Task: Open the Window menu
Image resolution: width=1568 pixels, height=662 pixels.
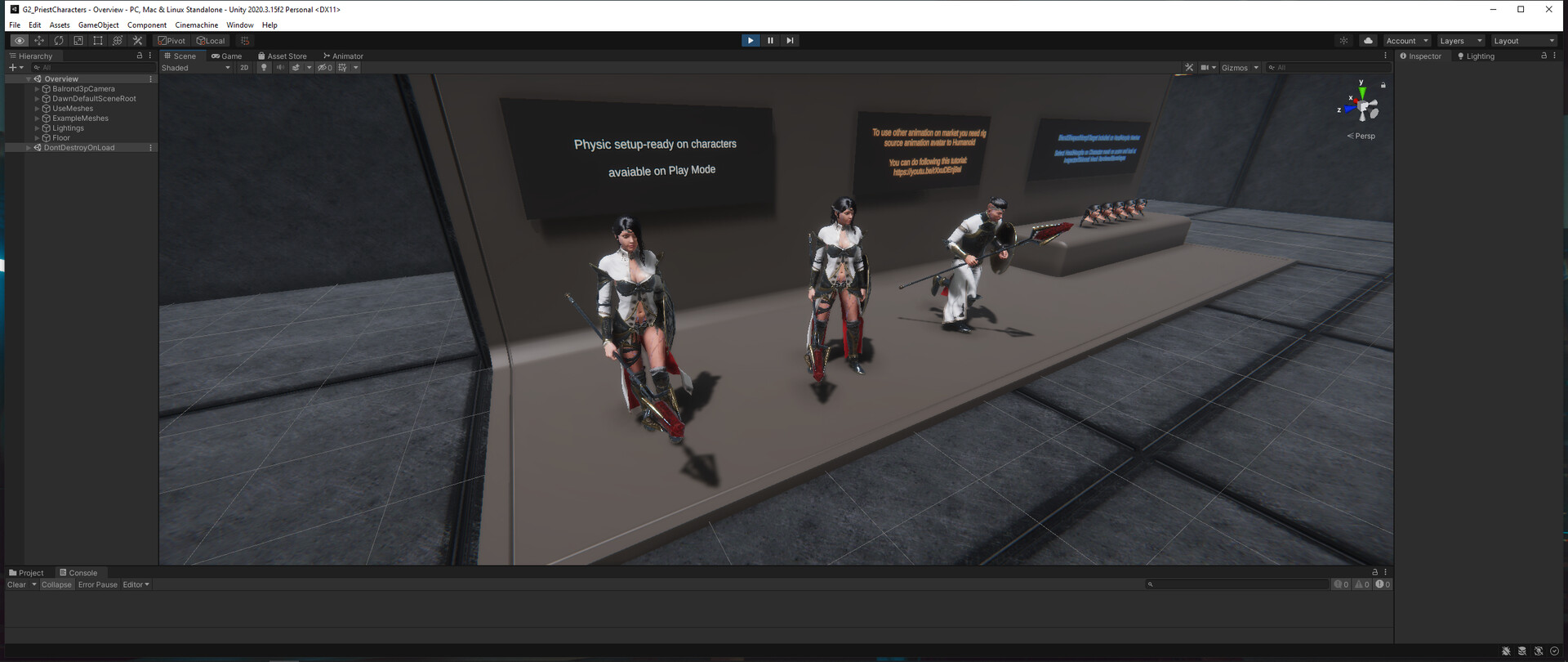Action: 240,25
